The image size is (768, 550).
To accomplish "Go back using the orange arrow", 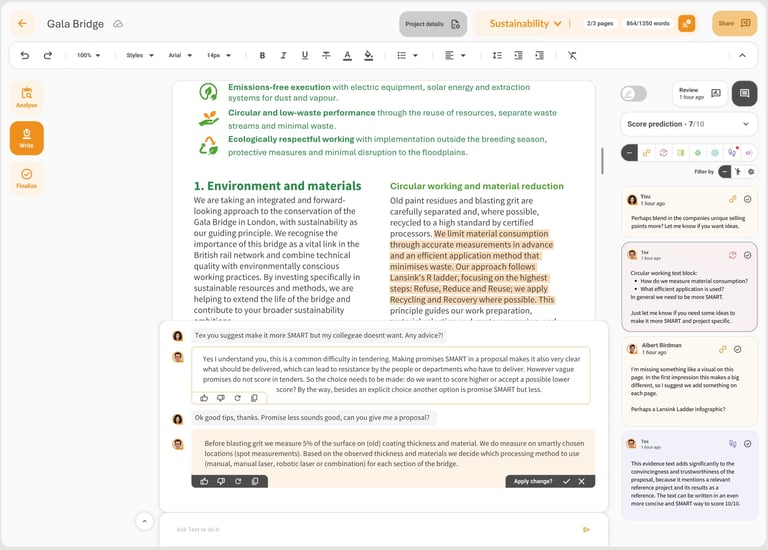I will pos(23,24).
